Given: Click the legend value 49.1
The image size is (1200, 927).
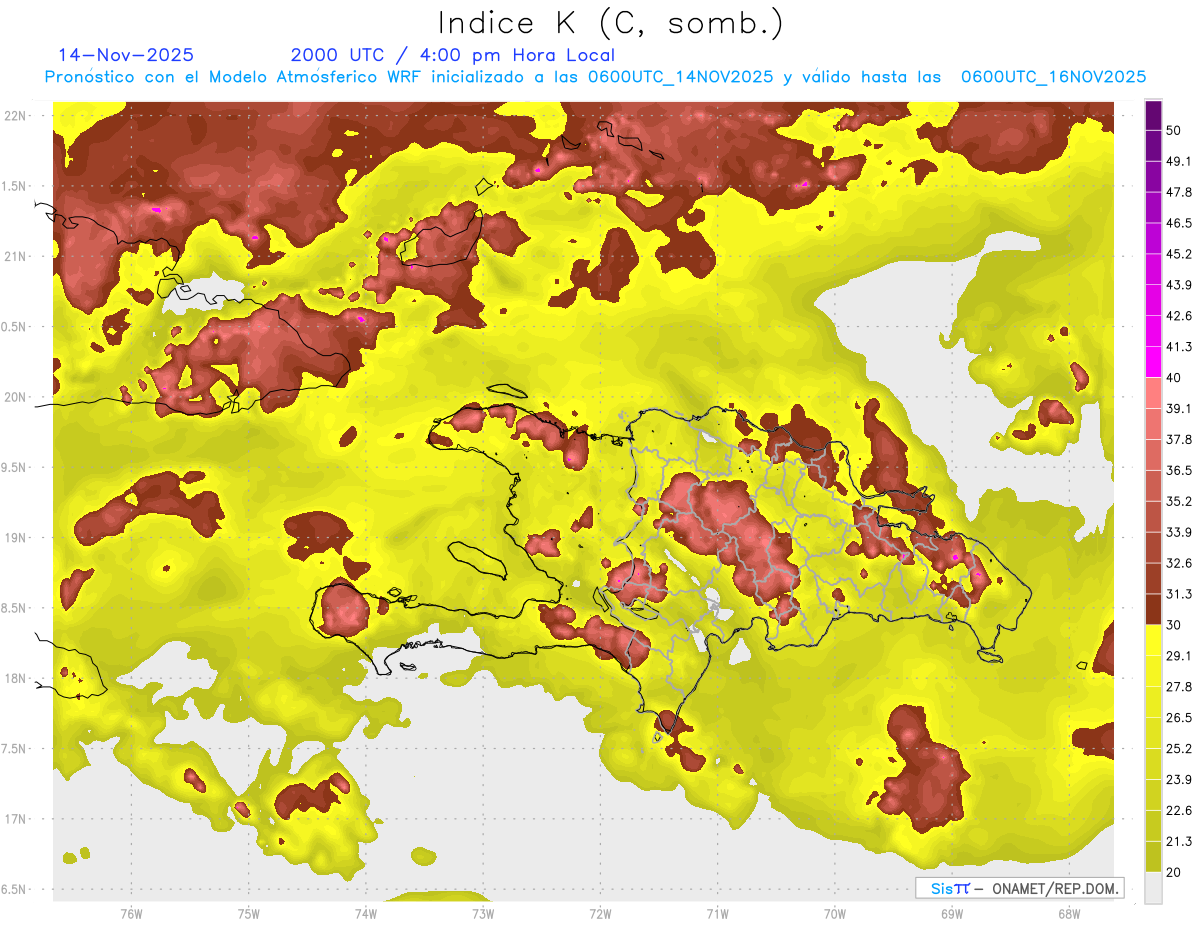Looking at the screenshot, I should pyautogui.click(x=1179, y=161).
